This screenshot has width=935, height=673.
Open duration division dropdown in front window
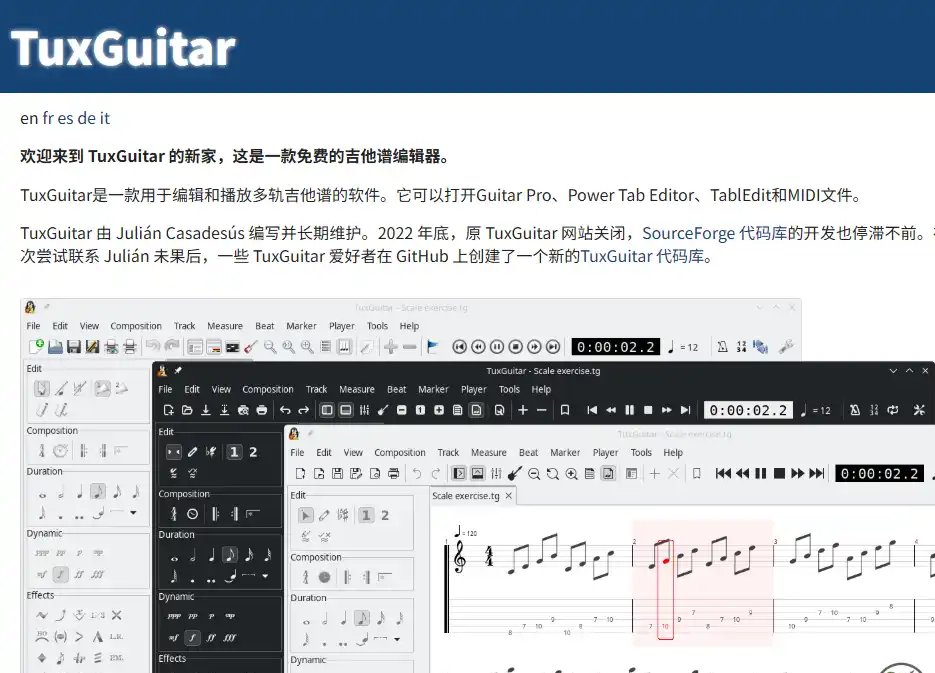(x=397, y=640)
